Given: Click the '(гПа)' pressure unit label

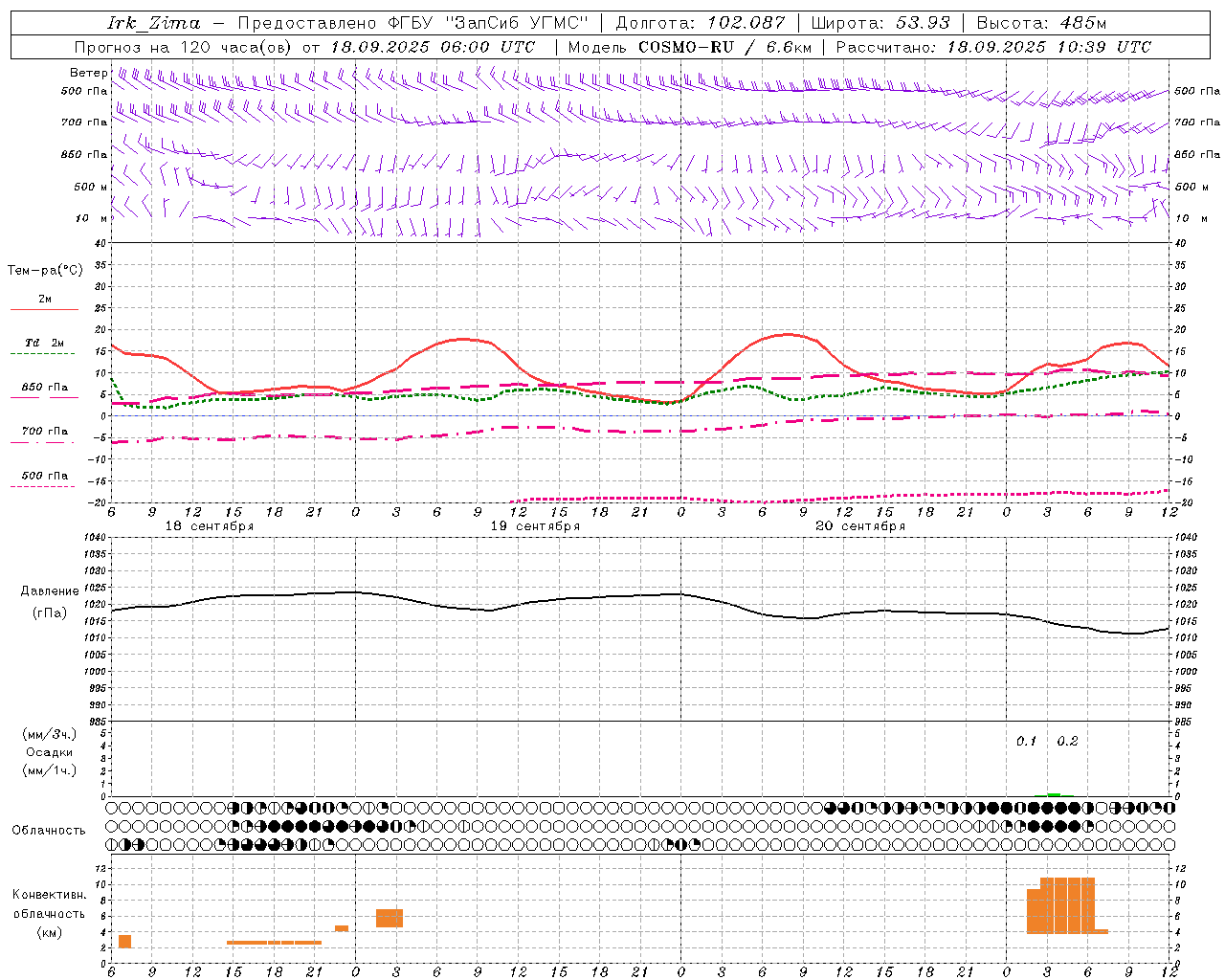Looking at the screenshot, I should click(x=50, y=613).
